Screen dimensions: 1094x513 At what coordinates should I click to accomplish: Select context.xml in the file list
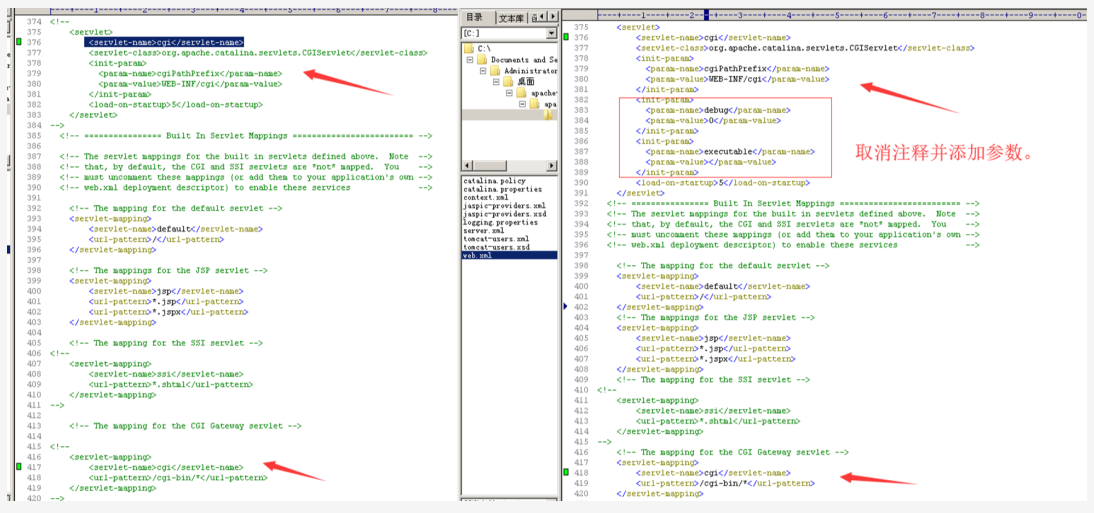pyautogui.click(x=484, y=198)
